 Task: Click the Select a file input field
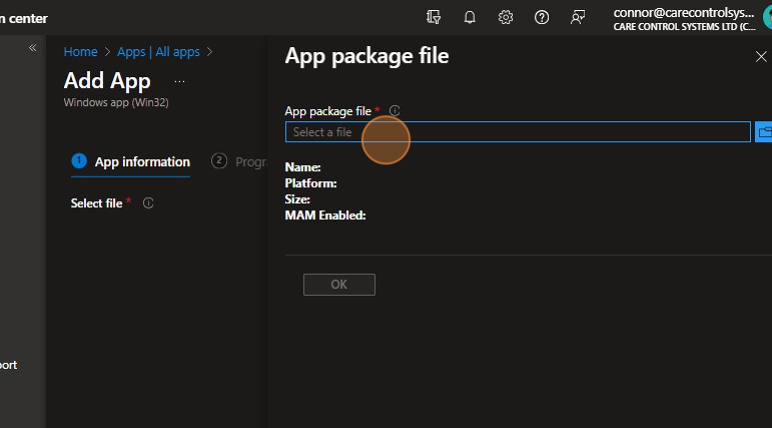[517, 132]
